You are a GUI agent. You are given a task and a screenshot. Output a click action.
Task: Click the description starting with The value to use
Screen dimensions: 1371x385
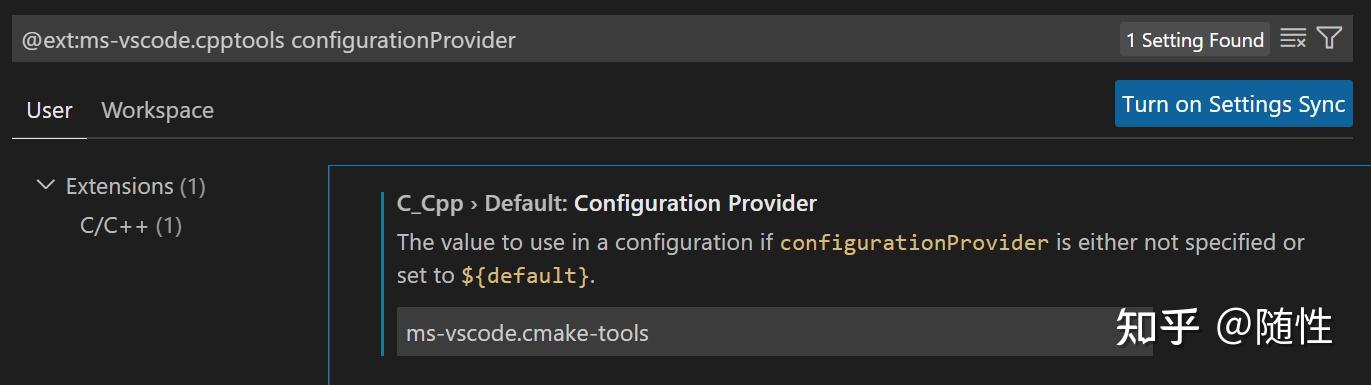click(850, 258)
